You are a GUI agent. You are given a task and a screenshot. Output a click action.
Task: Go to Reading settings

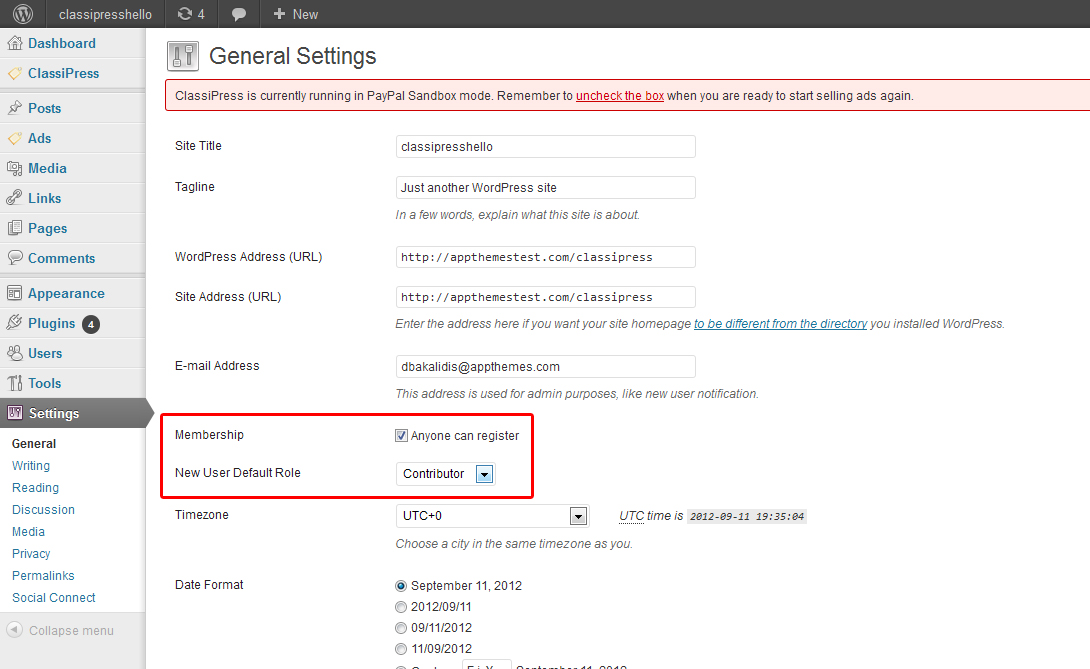[x=35, y=487]
